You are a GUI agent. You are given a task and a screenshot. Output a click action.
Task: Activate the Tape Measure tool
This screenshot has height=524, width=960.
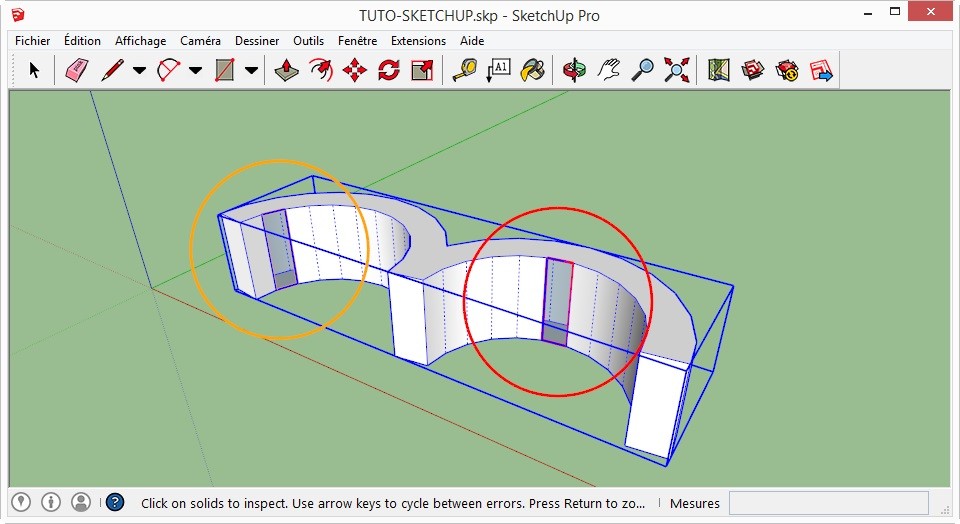point(466,70)
